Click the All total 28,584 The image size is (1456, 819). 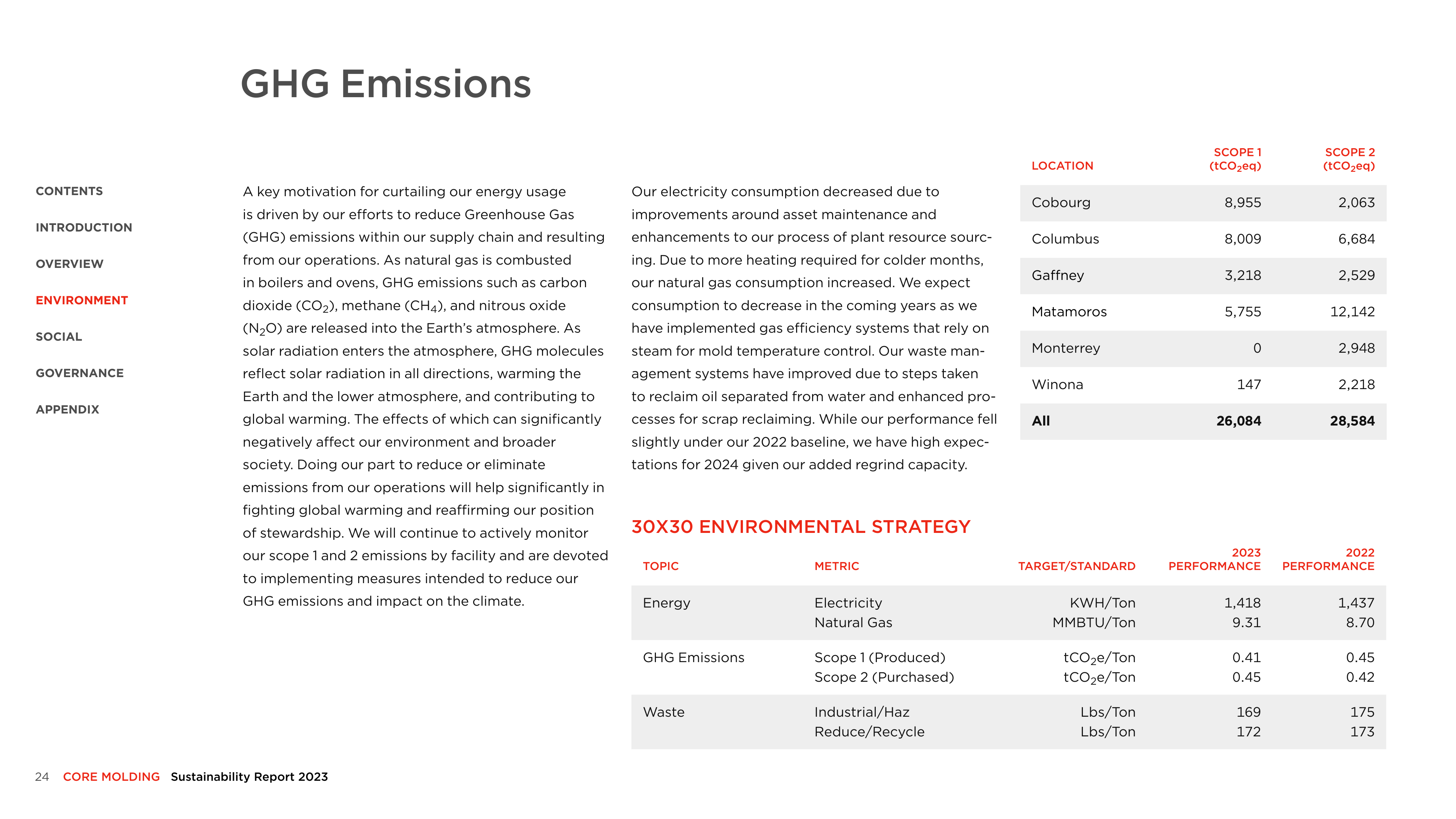click(x=1352, y=420)
